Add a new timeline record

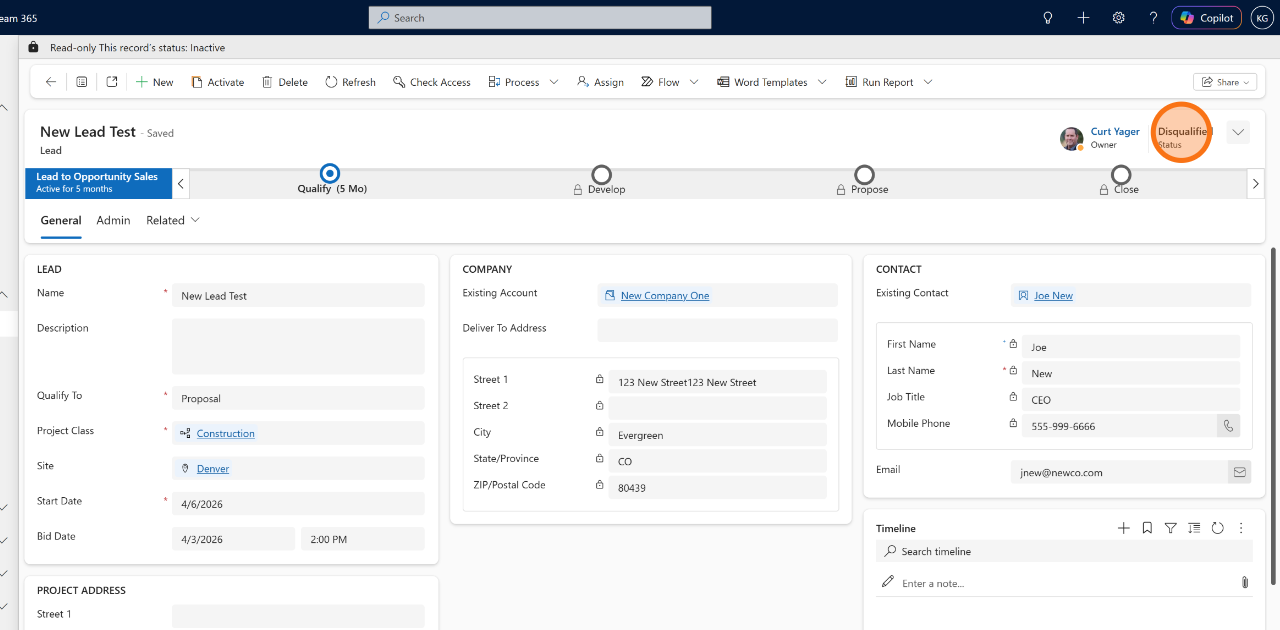(1123, 528)
